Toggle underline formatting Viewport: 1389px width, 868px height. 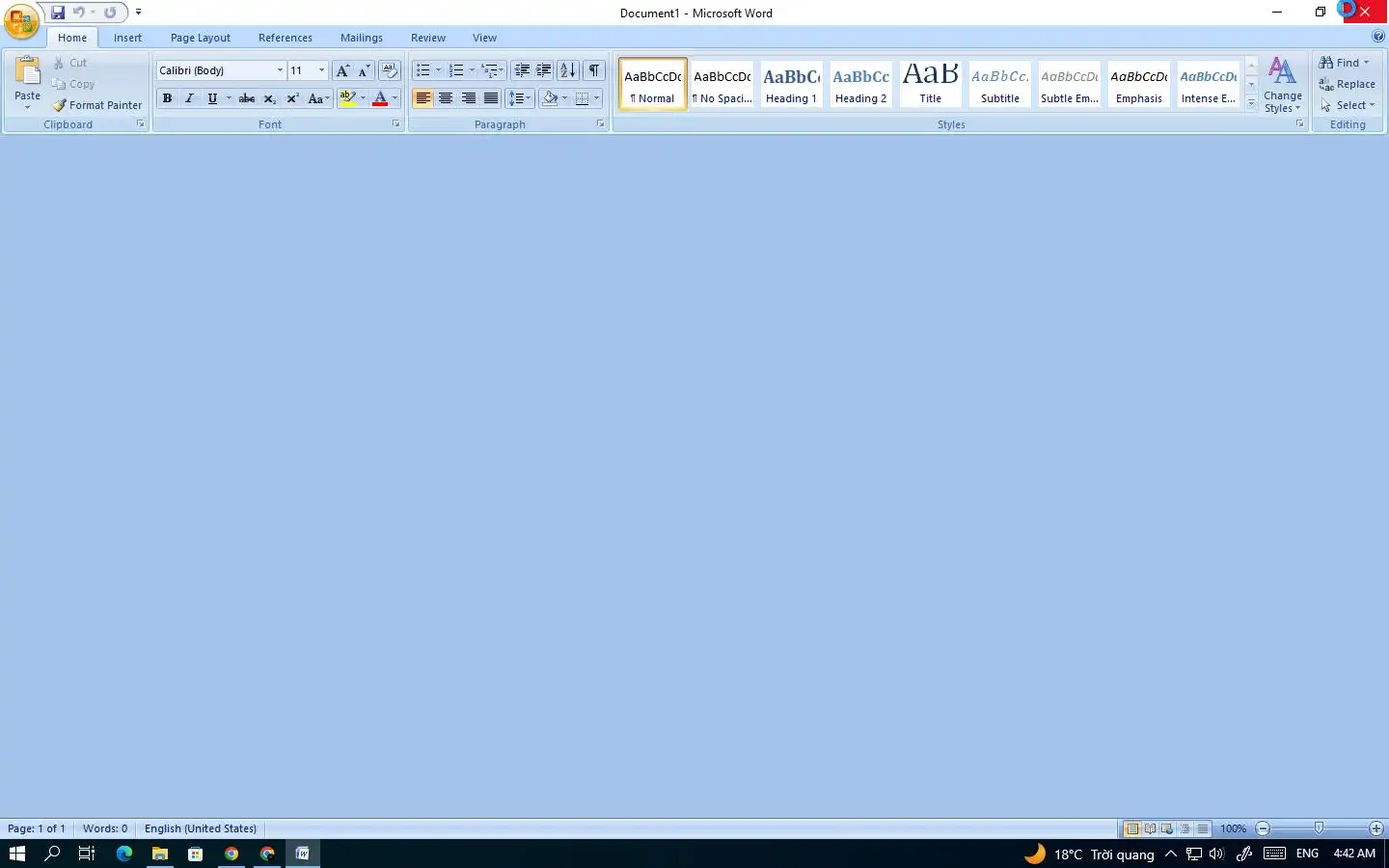[212, 98]
